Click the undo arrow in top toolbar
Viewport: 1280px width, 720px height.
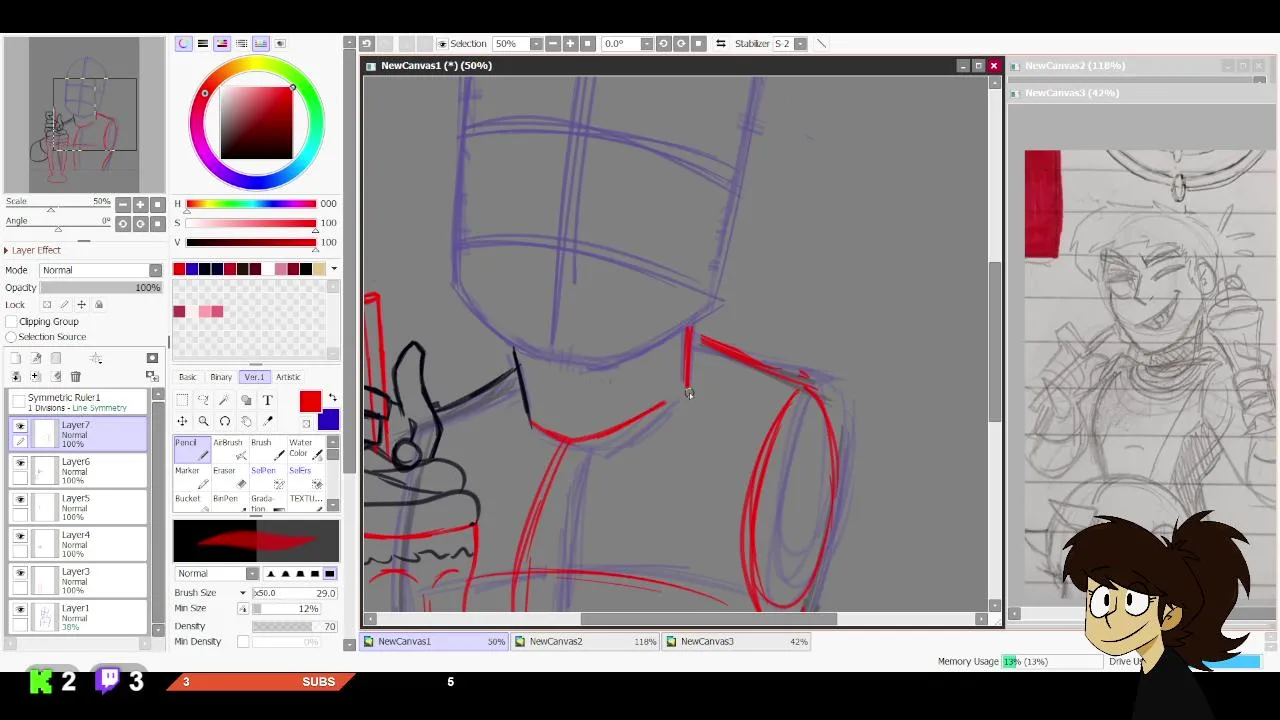click(367, 43)
